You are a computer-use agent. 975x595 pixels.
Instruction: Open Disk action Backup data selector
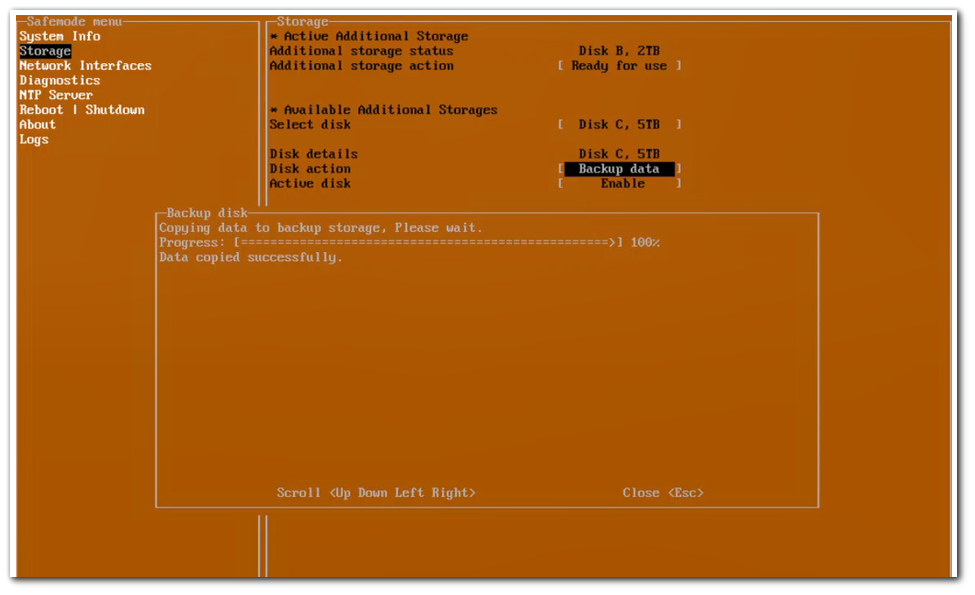point(619,169)
